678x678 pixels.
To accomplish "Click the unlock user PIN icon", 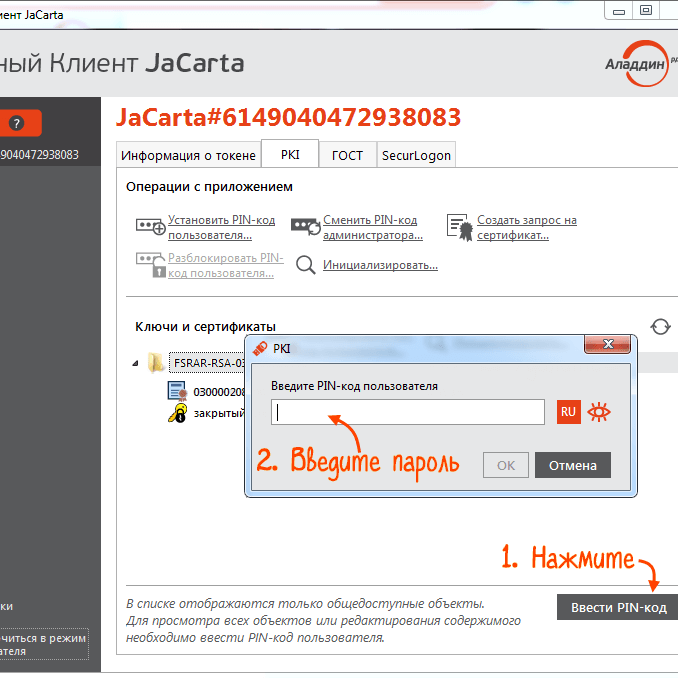I will point(151,265).
